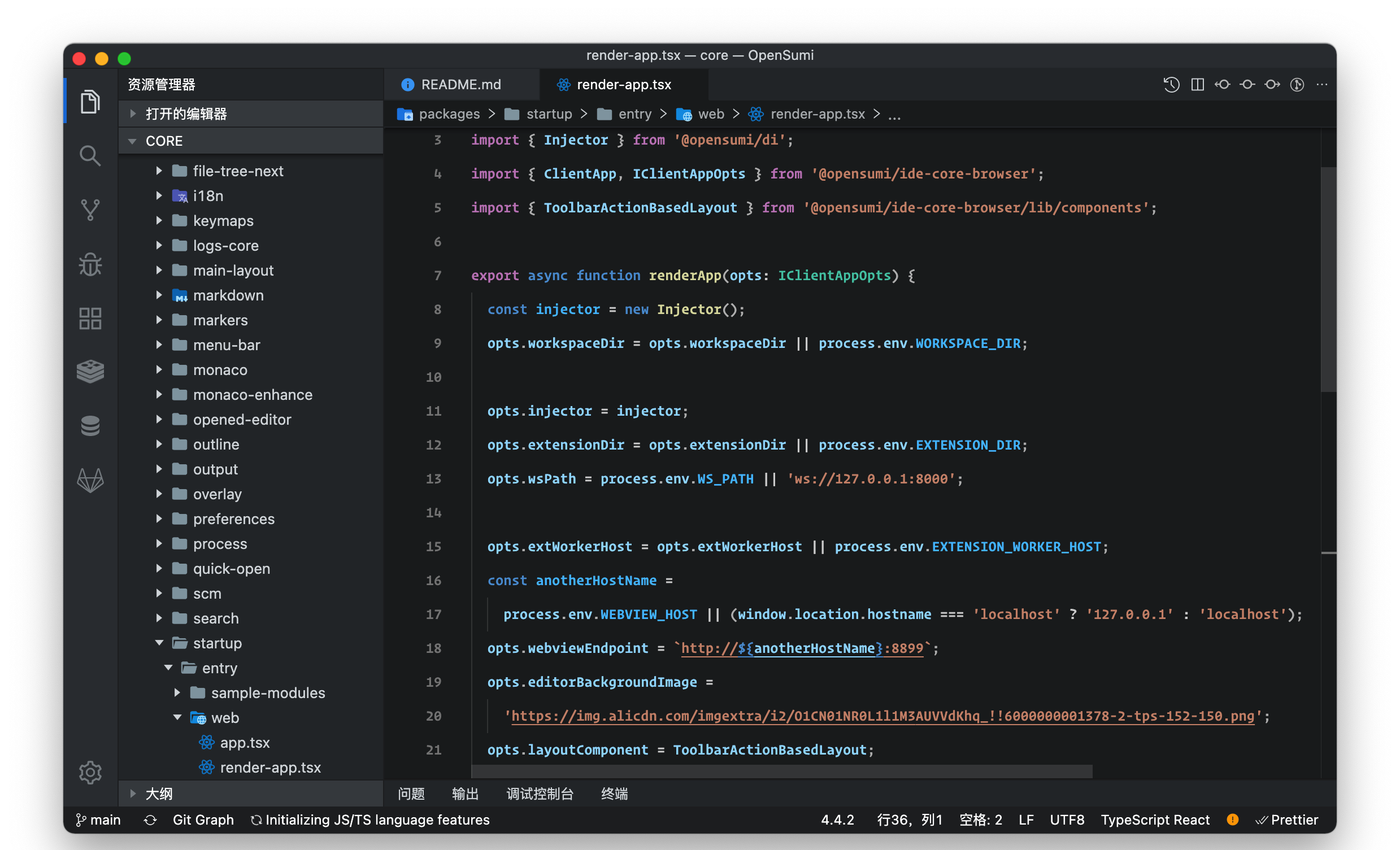1400x850 pixels.
Task: Collapse the entry folder arrow
Action: click(168, 668)
